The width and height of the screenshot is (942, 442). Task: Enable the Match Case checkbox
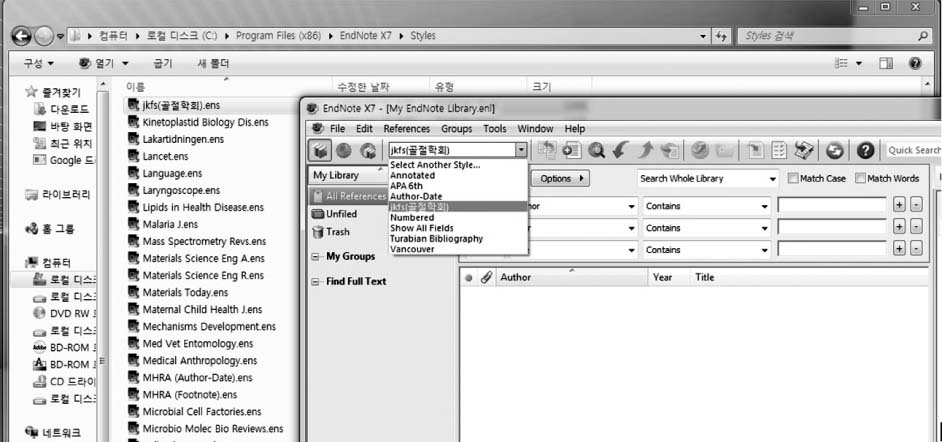[x=793, y=178]
